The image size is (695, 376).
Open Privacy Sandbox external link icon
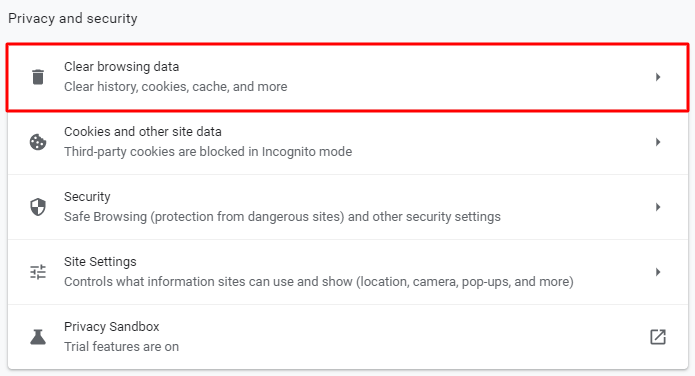pos(658,337)
